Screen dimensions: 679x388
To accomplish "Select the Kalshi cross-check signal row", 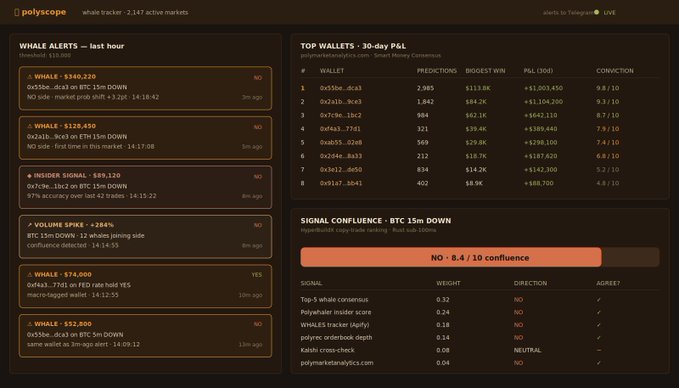I will [x=480, y=350].
